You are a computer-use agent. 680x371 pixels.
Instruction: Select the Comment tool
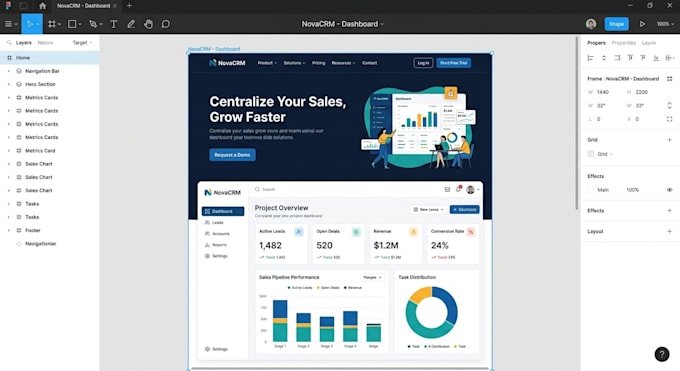click(166, 24)
